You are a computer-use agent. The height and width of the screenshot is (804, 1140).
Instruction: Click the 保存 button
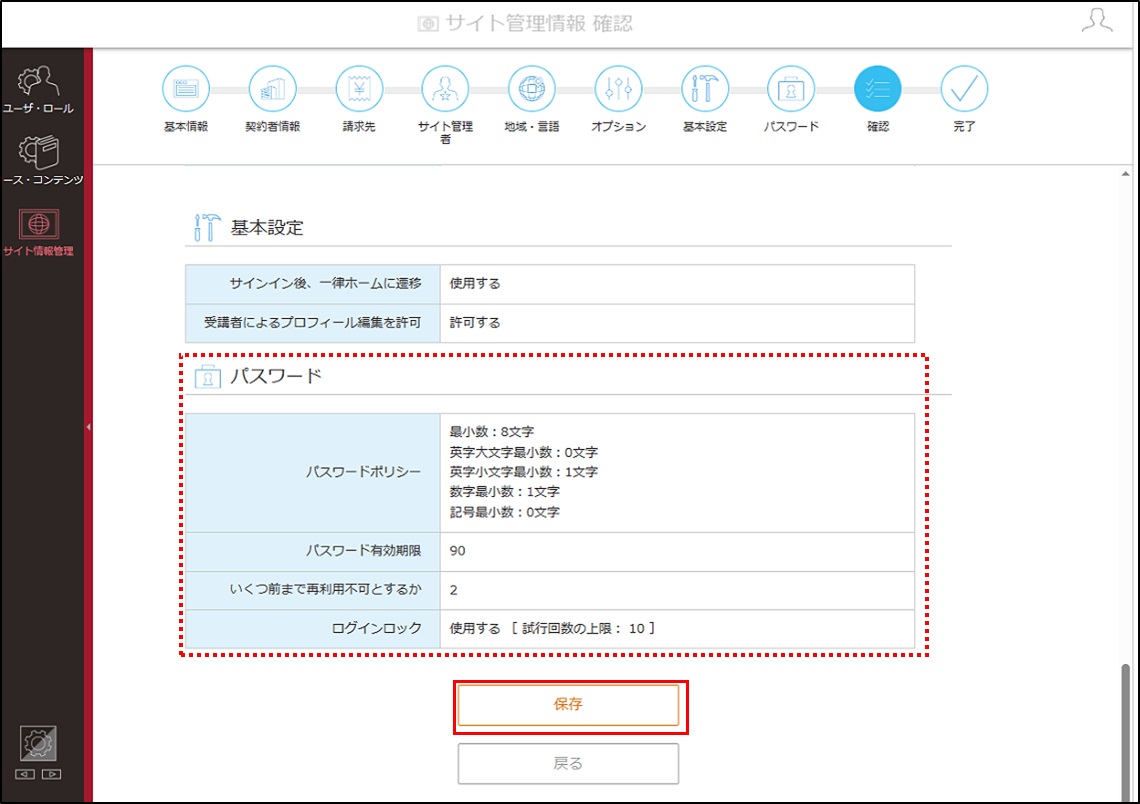pyautogui.click(x=568, y=704)
